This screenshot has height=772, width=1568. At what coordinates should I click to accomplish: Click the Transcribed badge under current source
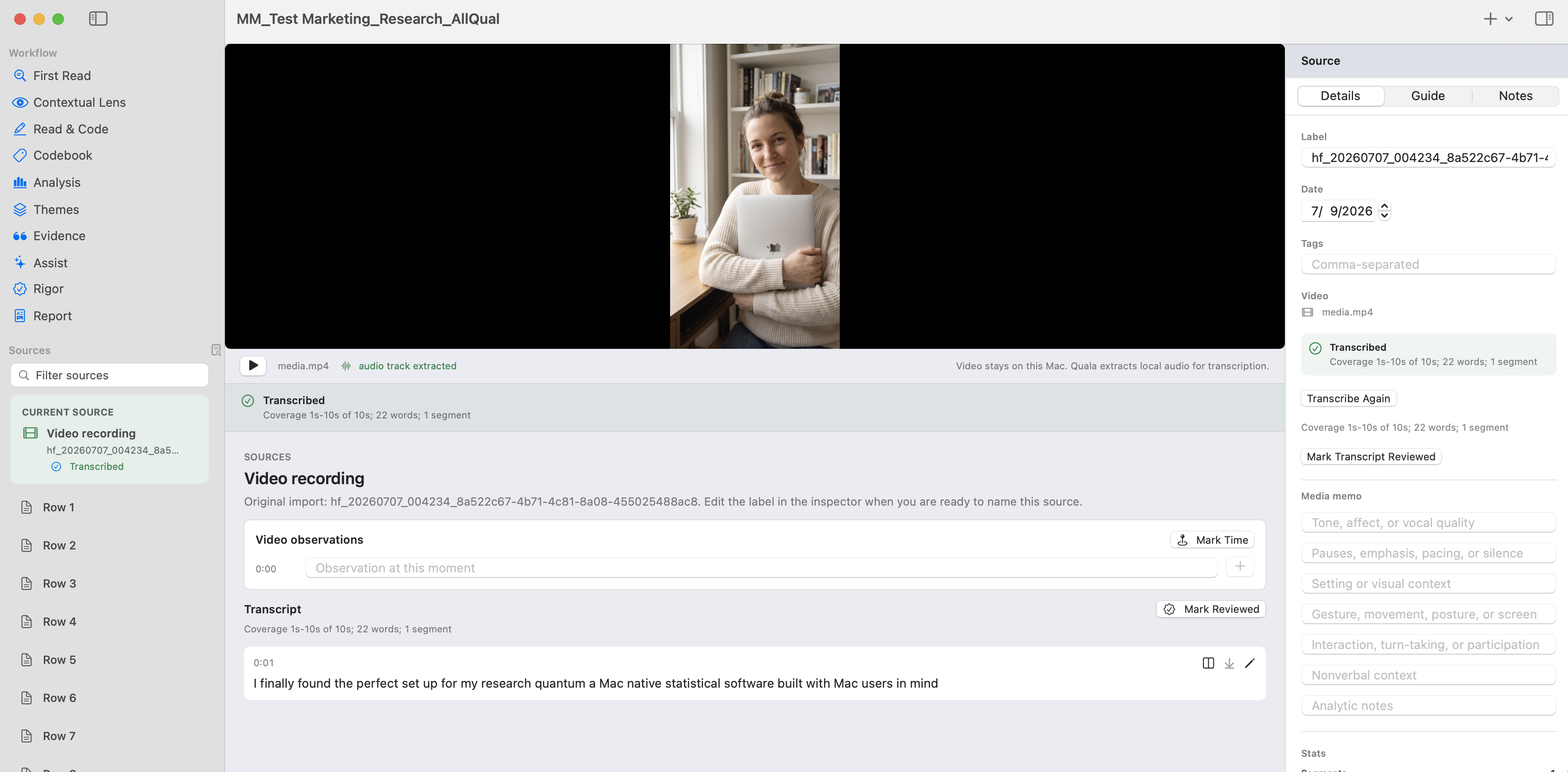[x=89, y=467]
